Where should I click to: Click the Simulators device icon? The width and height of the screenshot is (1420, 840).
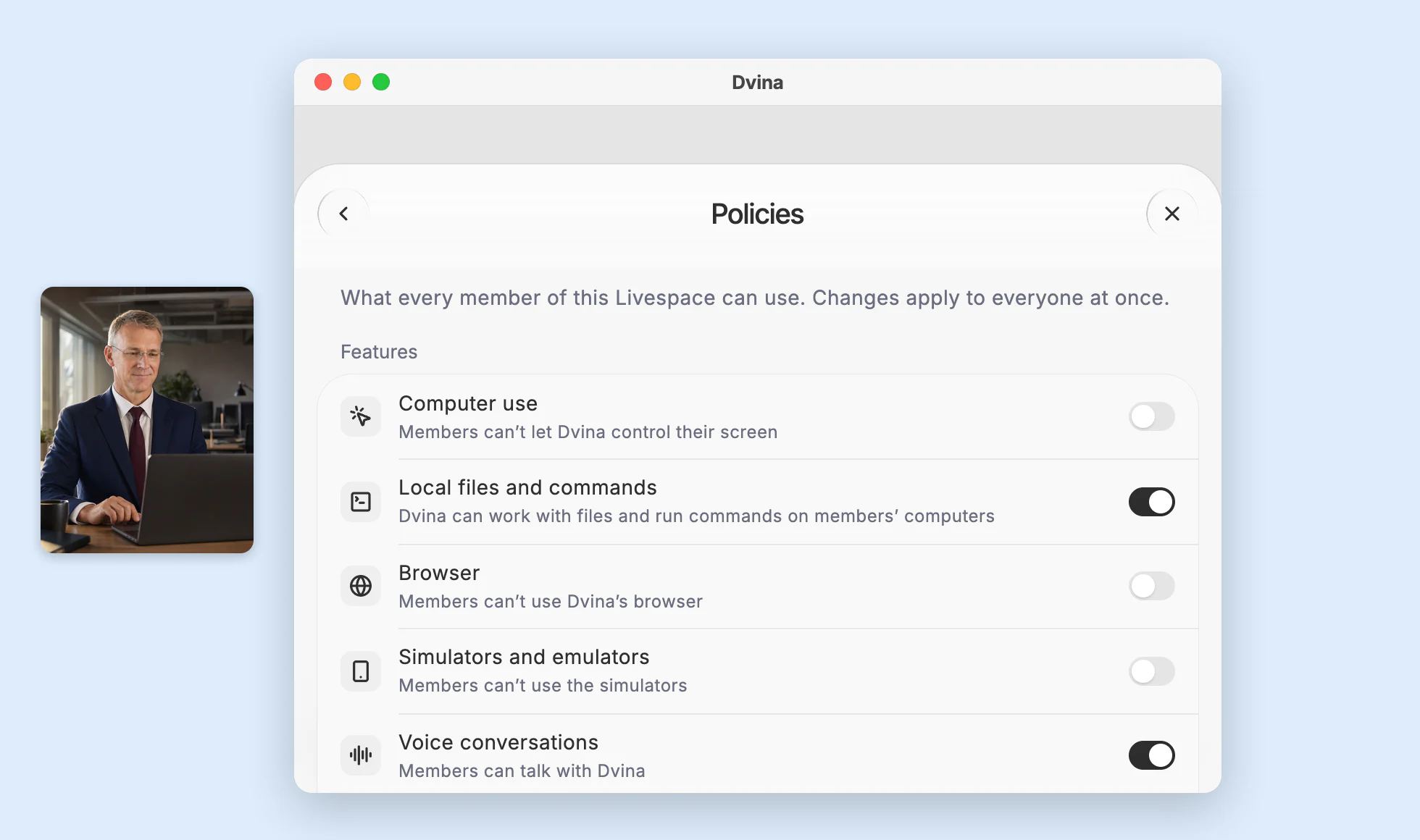click(x=361, y=671)
